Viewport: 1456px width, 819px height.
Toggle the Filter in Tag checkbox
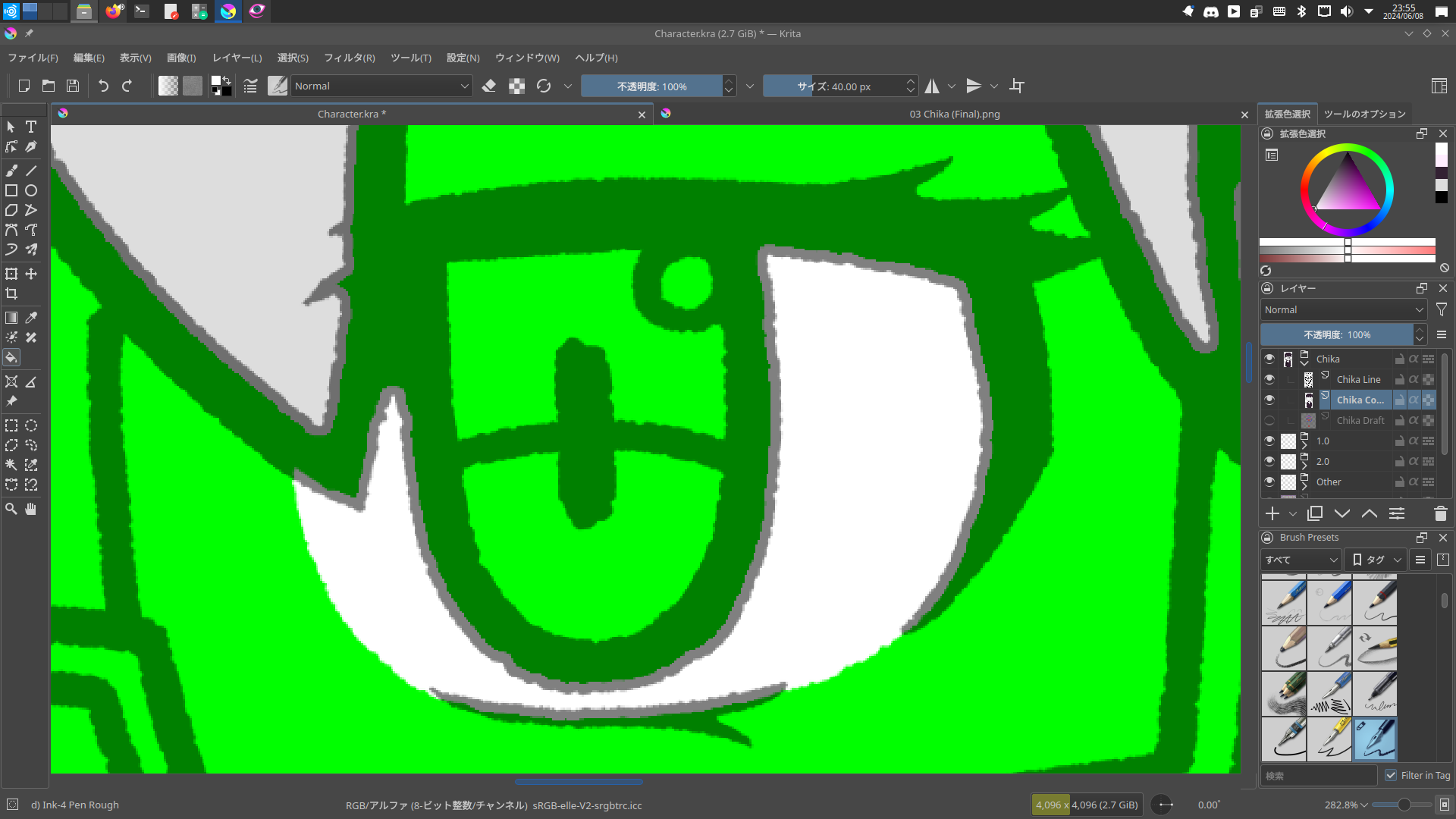pos(1391,775)
